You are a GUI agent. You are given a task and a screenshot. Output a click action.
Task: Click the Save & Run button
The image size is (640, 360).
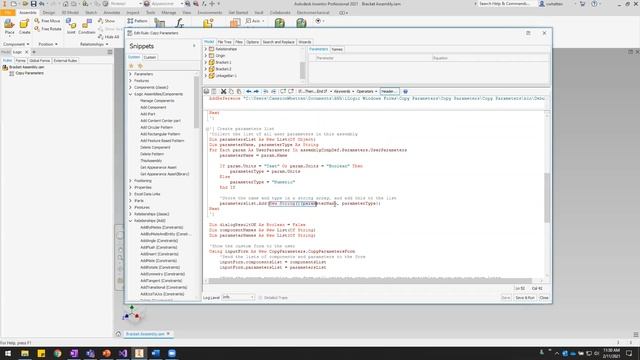525,298
